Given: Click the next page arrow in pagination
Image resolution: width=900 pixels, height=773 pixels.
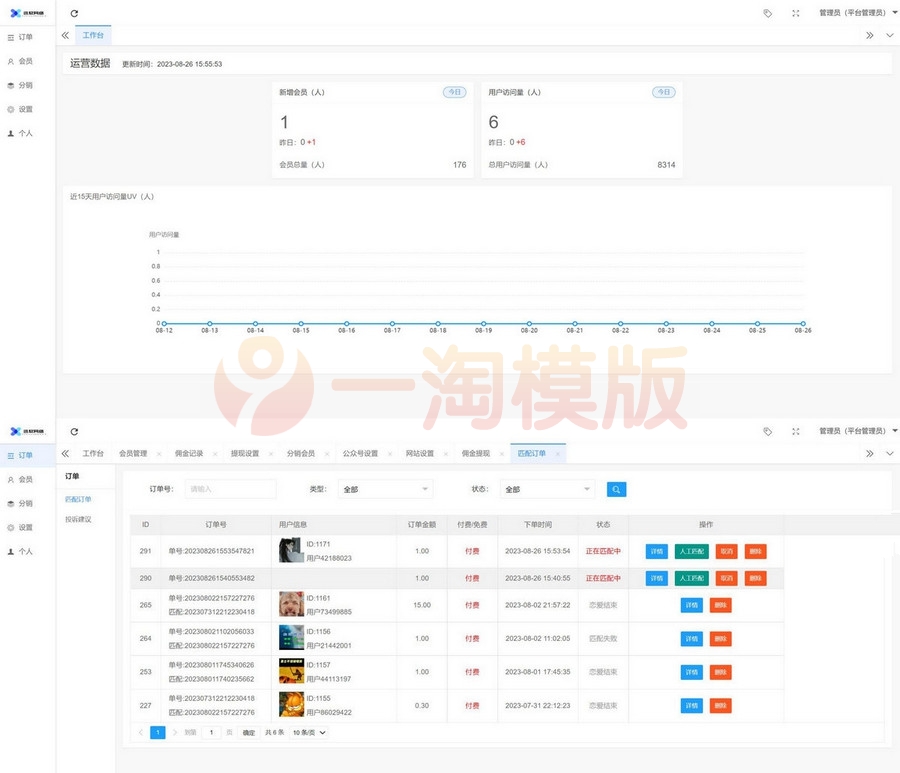Looking at the screenshot, I should pyautogui.click(x=174, y=733).
